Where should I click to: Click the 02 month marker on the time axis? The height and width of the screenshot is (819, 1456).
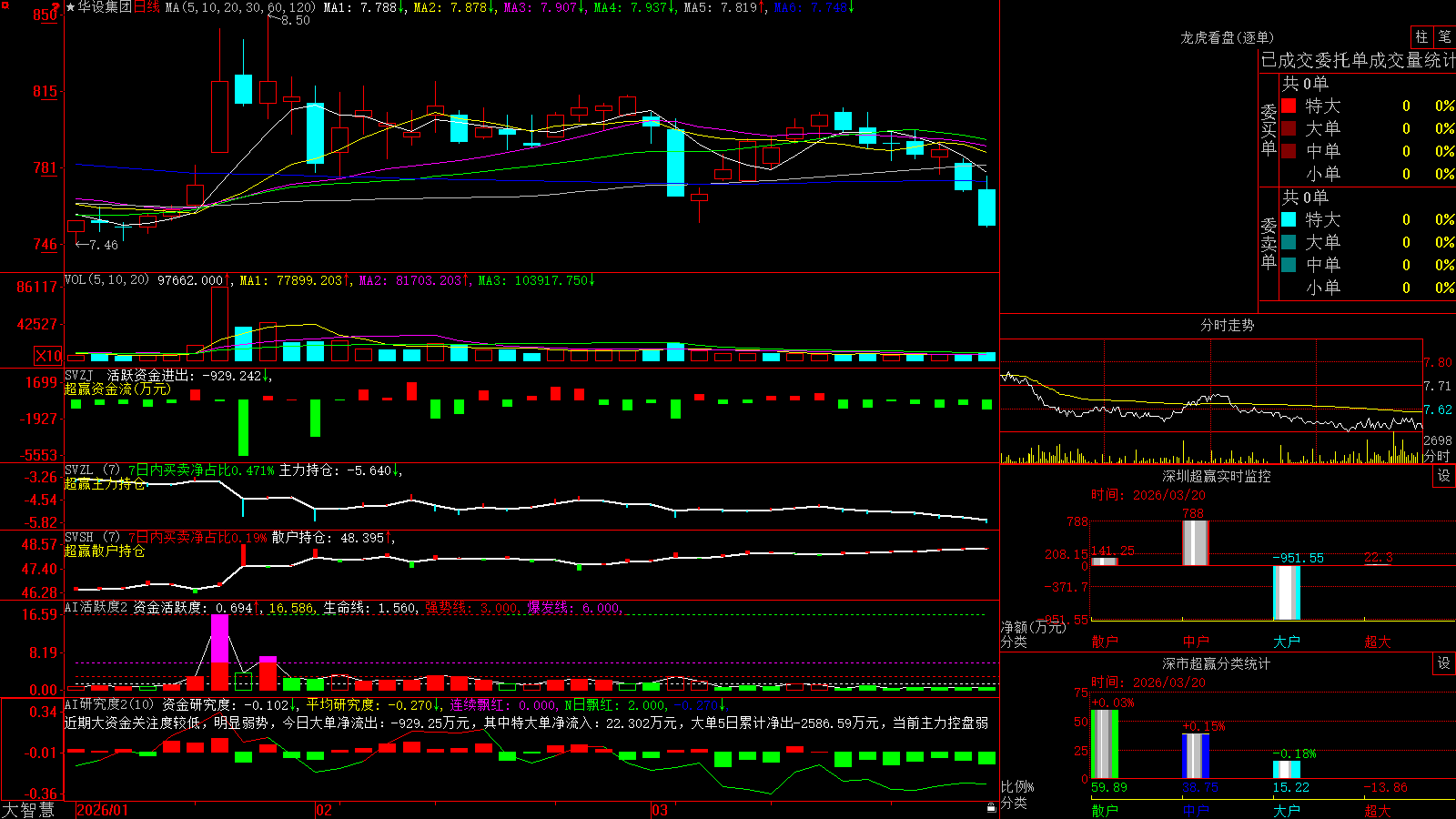[x=323, y=810]
